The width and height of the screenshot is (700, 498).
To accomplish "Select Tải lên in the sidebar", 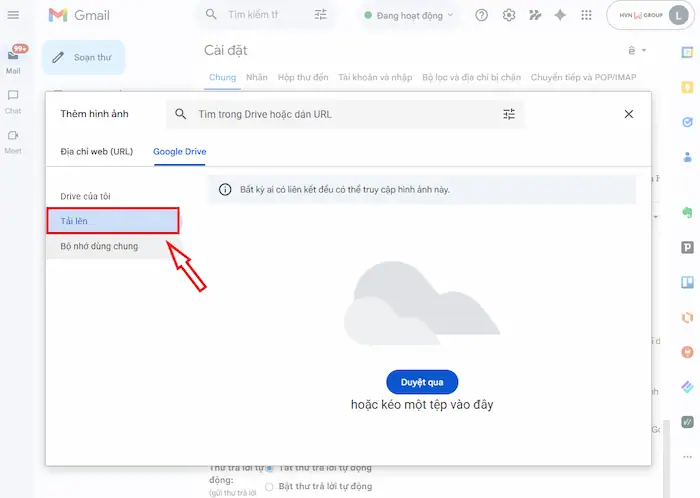I will (112, 220).
